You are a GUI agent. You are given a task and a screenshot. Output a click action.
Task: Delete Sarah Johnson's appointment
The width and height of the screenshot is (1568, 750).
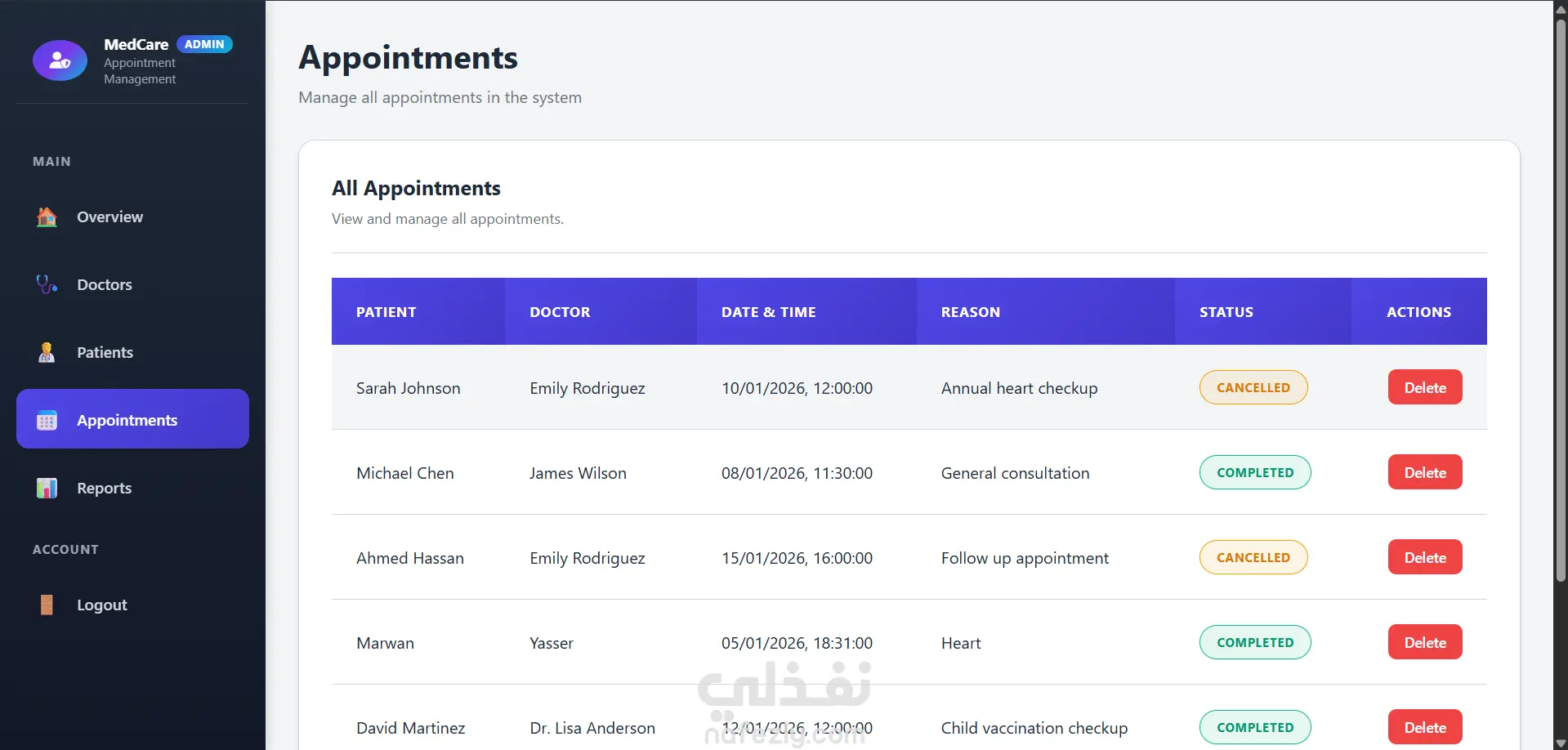1424,388
